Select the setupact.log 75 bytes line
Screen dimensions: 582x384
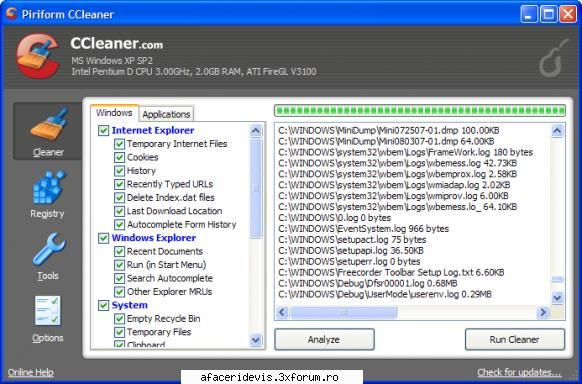pos(352,240)
